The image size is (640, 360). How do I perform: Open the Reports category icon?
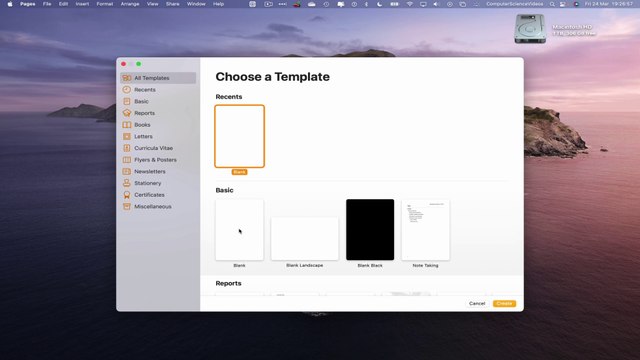(127, 113)
